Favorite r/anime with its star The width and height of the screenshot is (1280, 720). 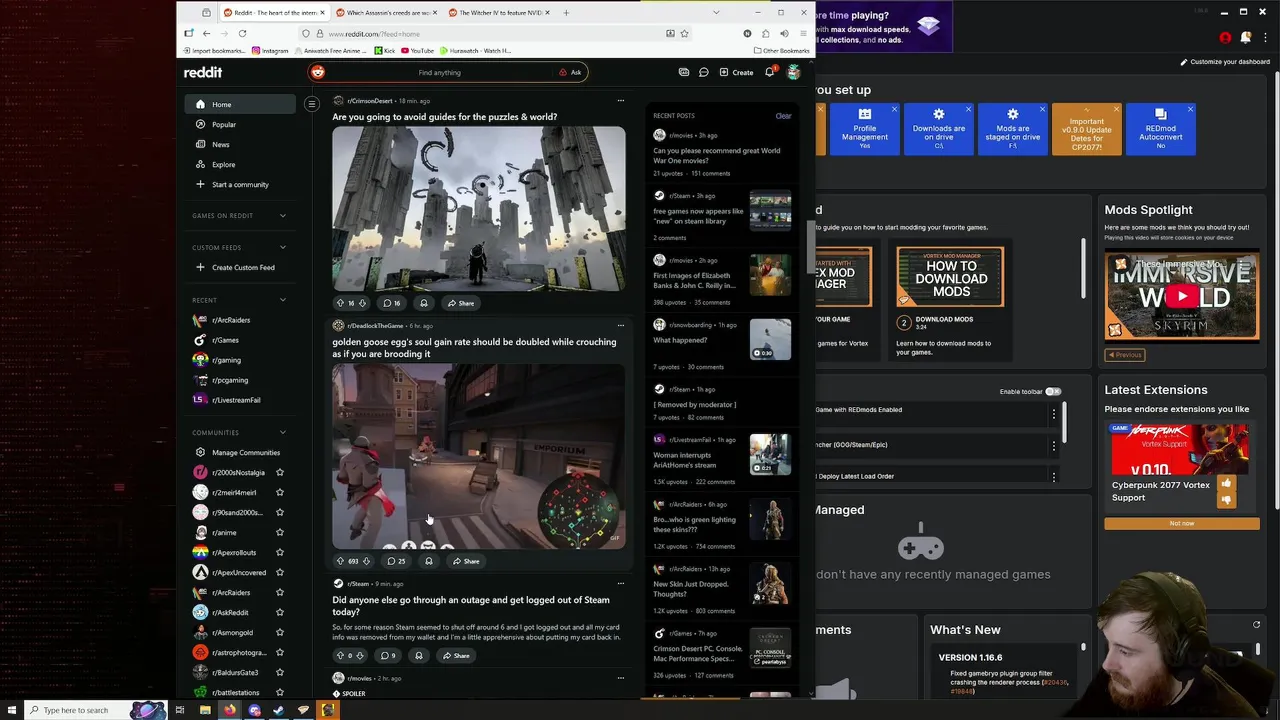(x=280, y=532)
